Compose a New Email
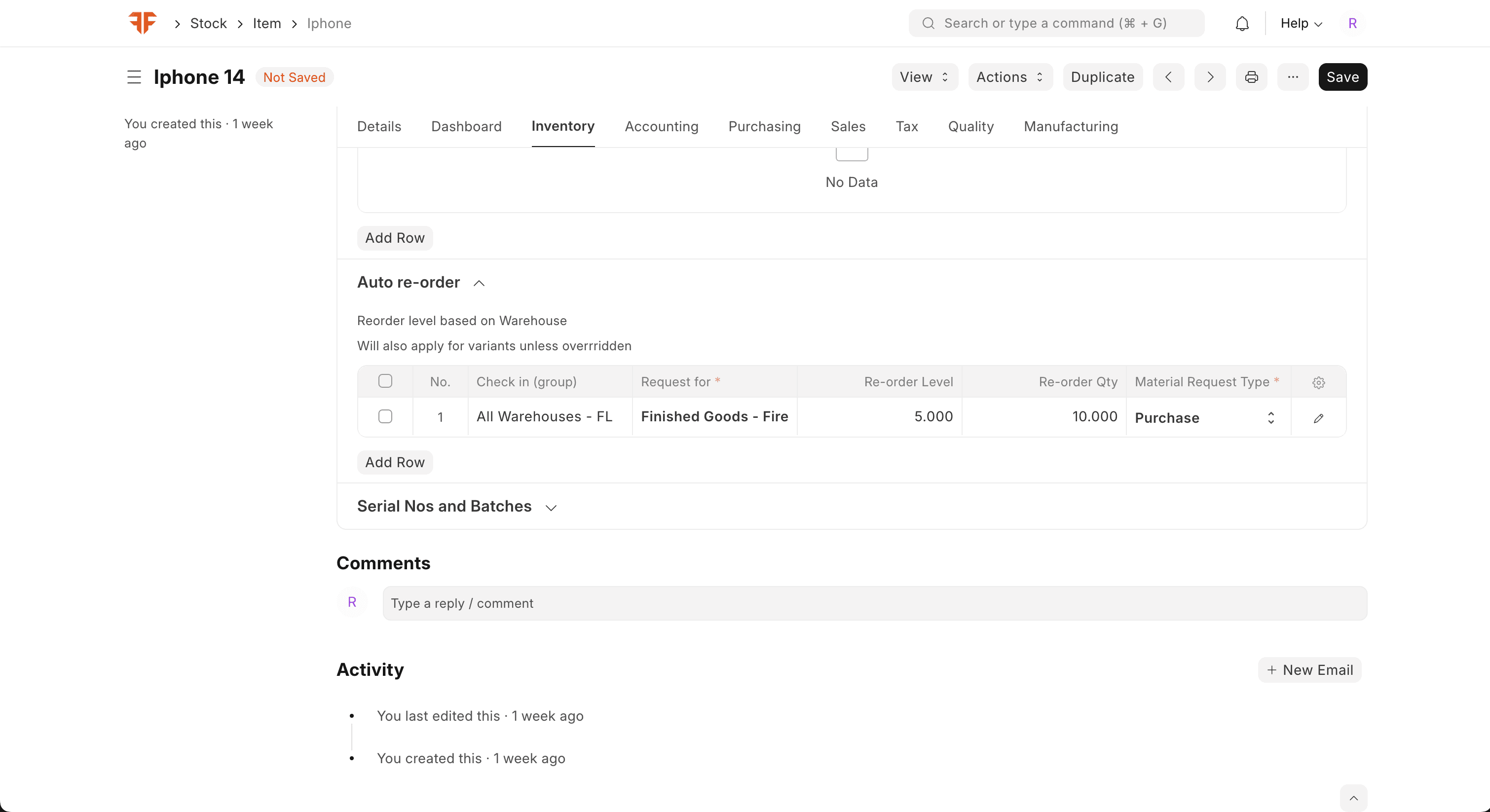Viewport: 1490px width, 812px height. tap(1309, 670)
